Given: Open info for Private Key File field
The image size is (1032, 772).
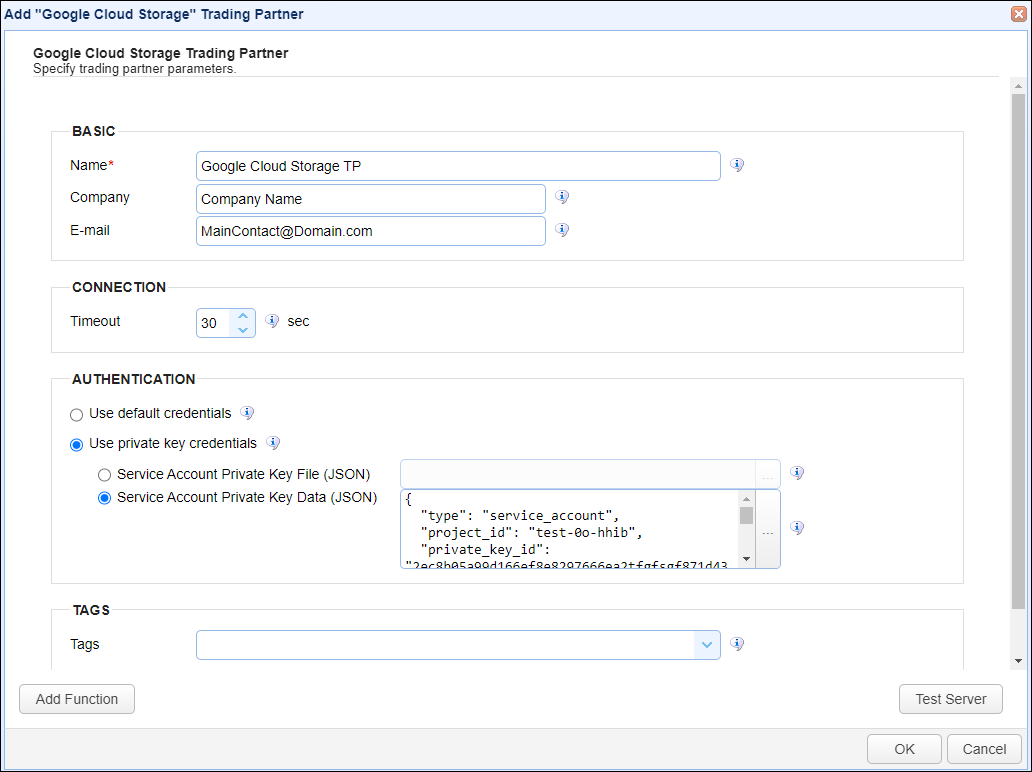Looking at the screenshot, I should pyautogui.click(x=797, y=473).
